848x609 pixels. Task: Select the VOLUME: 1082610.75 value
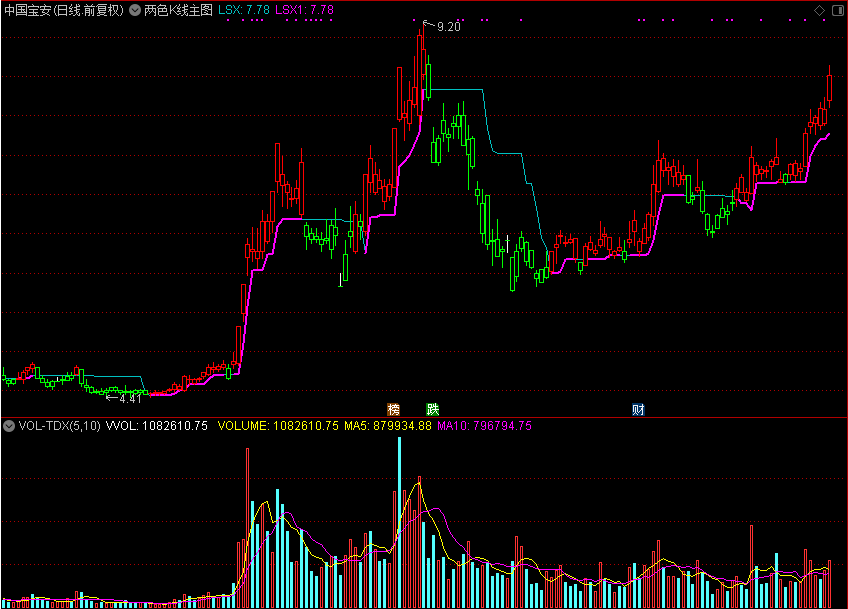point(278,426)
